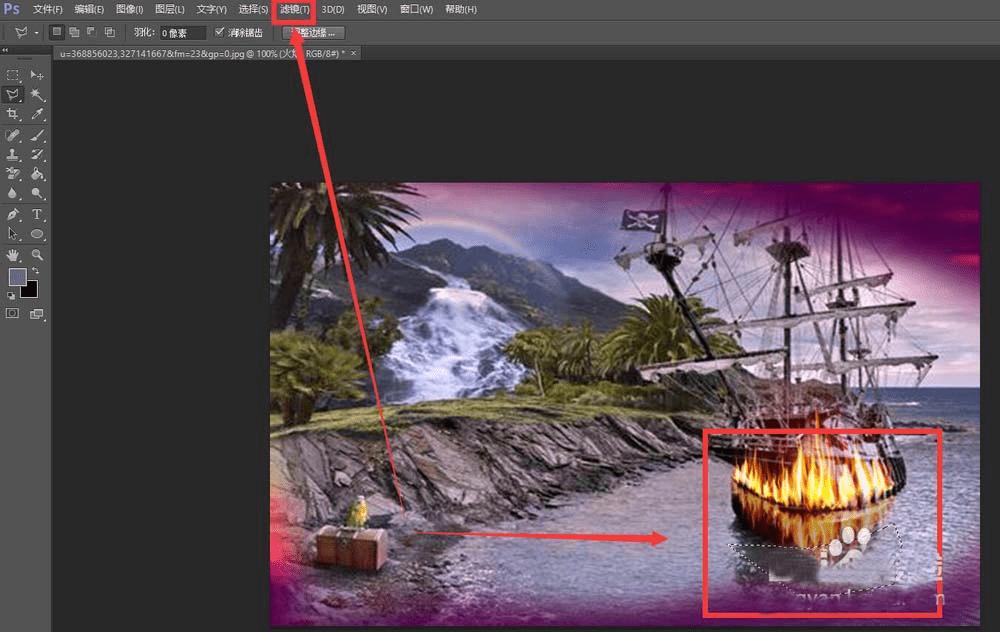
Task: Select the Clone Stamp tool
Action: pyautogui.click(x=12, y=154)
